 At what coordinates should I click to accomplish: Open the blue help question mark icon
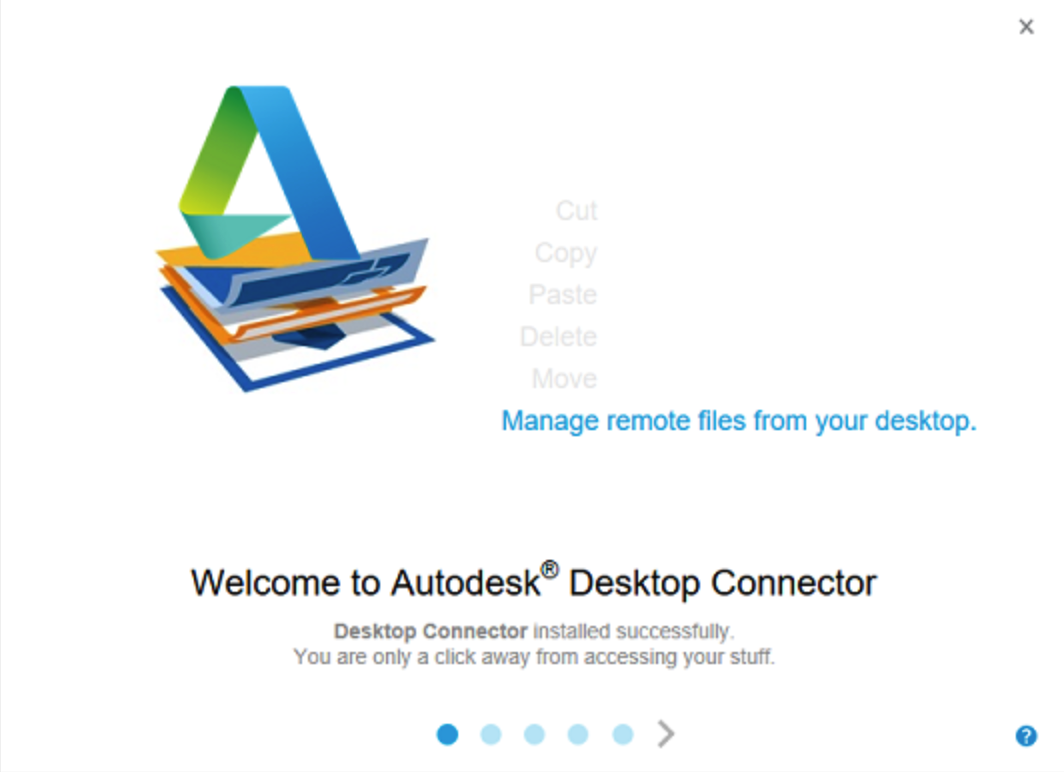tap(1025, 735)
